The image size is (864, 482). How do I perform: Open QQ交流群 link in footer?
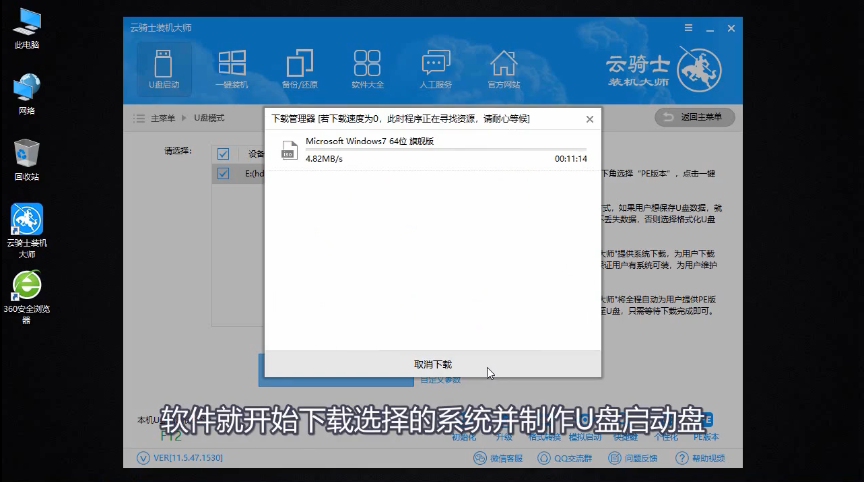[565, 458]
